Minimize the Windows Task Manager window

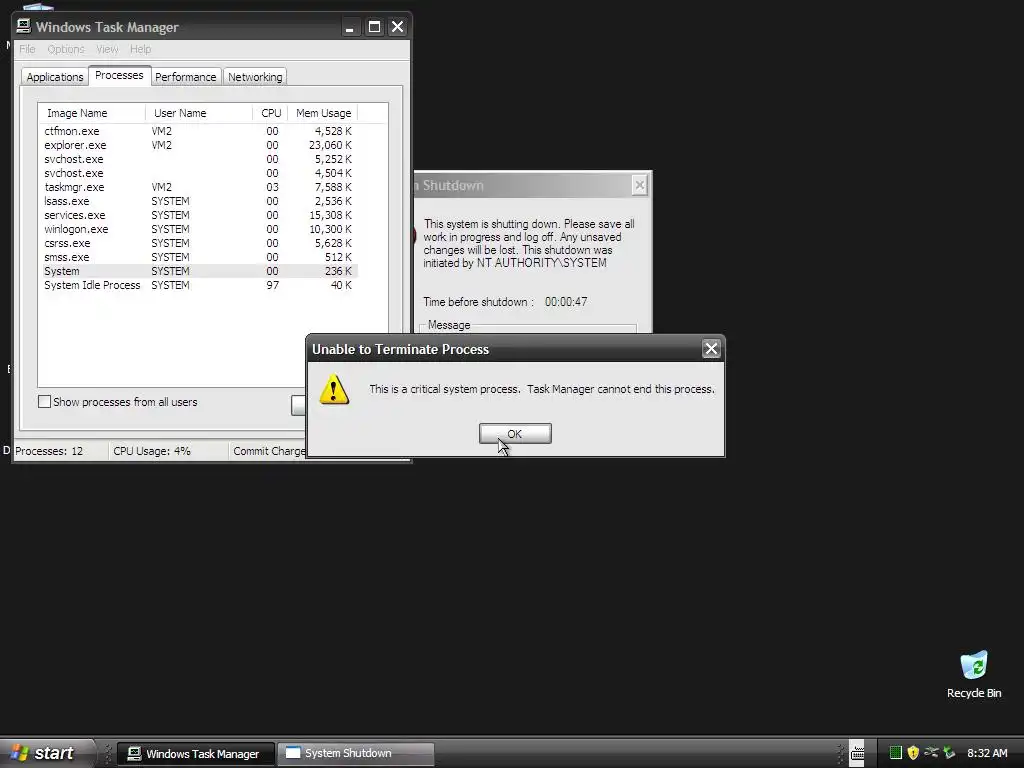click(x=350, y=27)
